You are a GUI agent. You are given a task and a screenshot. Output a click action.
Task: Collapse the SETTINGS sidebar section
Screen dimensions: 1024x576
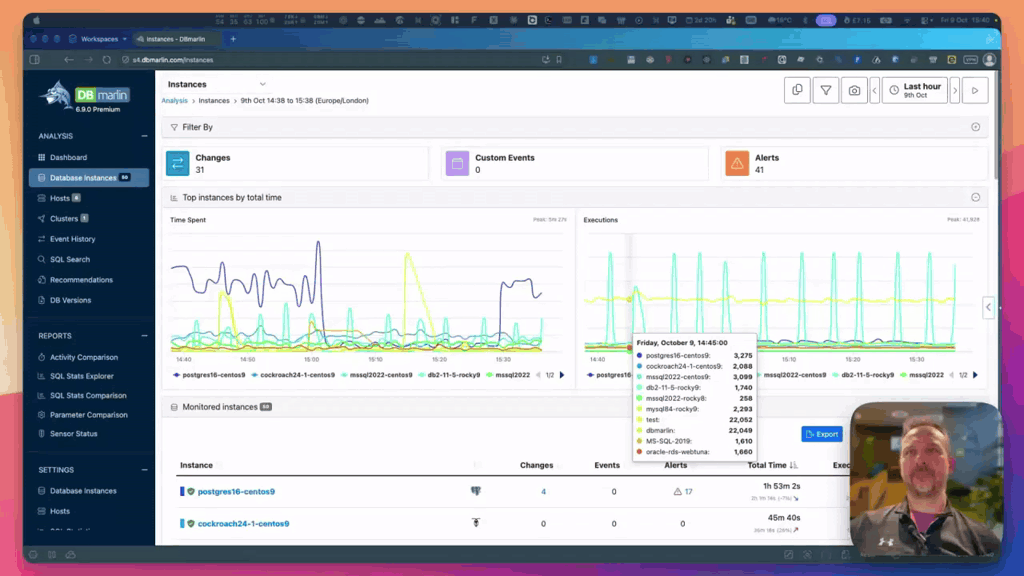(x=144, y=470)
